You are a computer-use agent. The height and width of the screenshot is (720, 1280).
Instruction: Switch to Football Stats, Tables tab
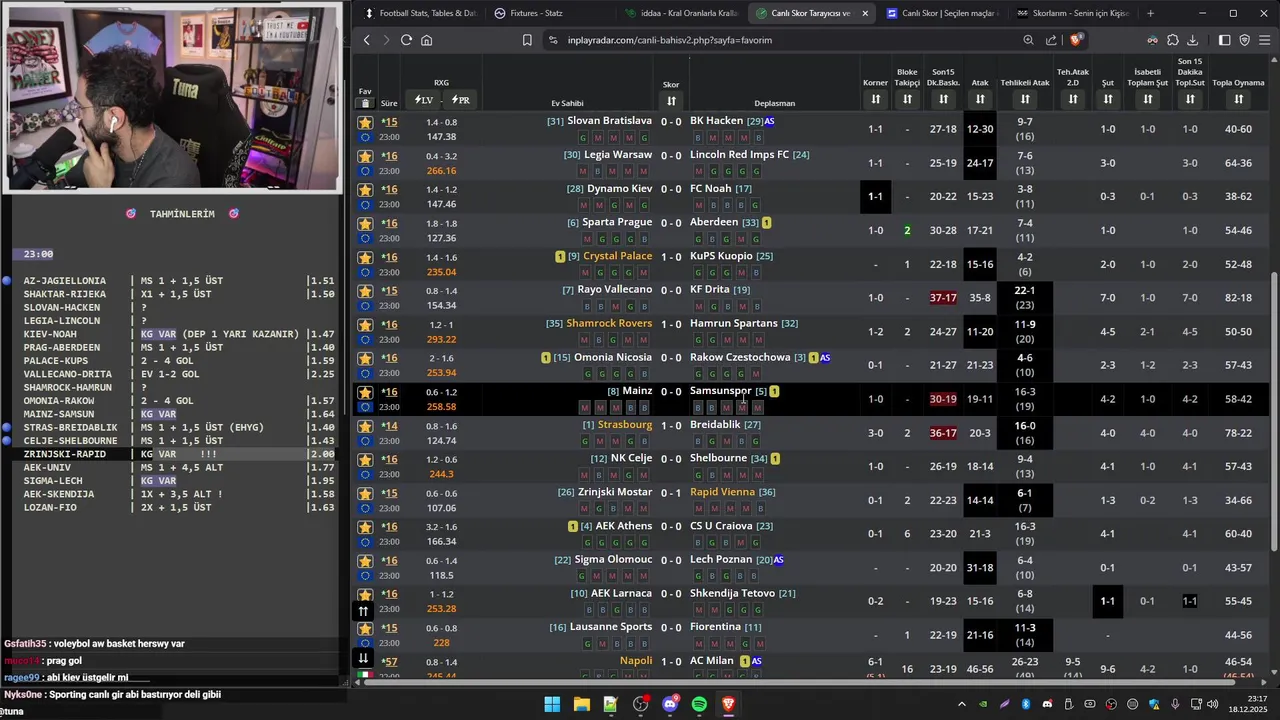[420, 13]
